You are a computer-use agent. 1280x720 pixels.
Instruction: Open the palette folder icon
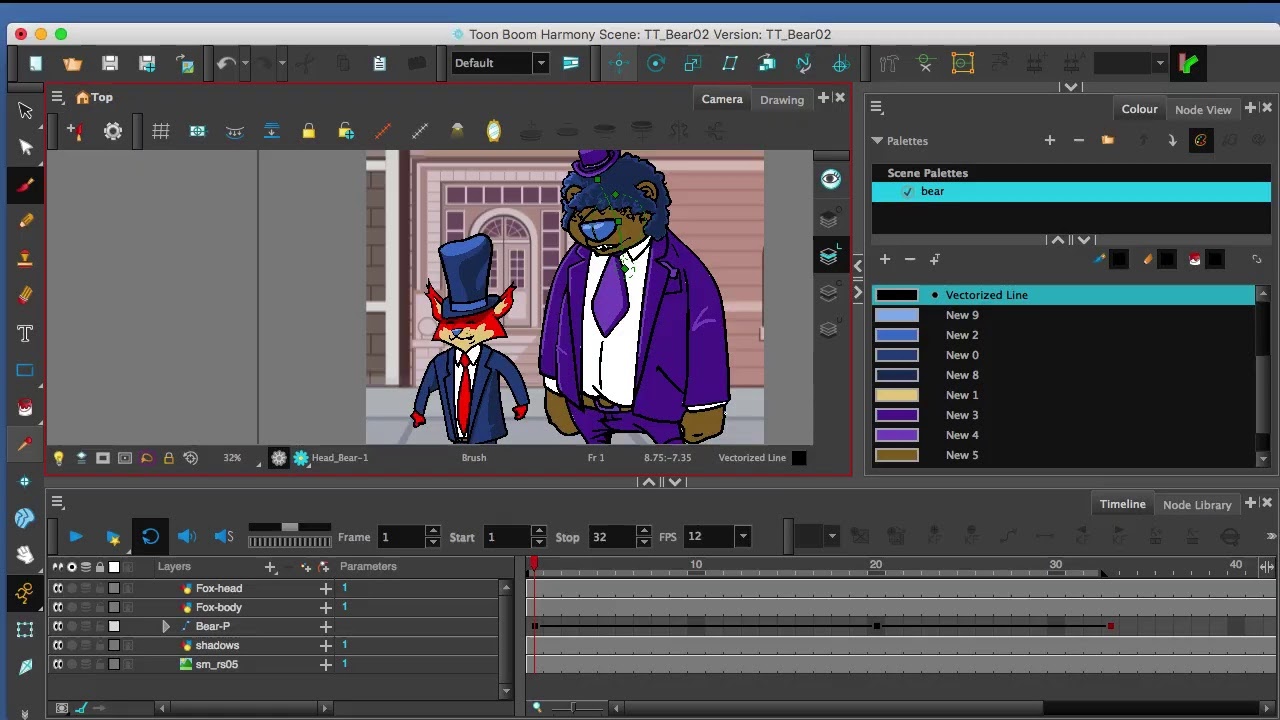(1107, 141)
